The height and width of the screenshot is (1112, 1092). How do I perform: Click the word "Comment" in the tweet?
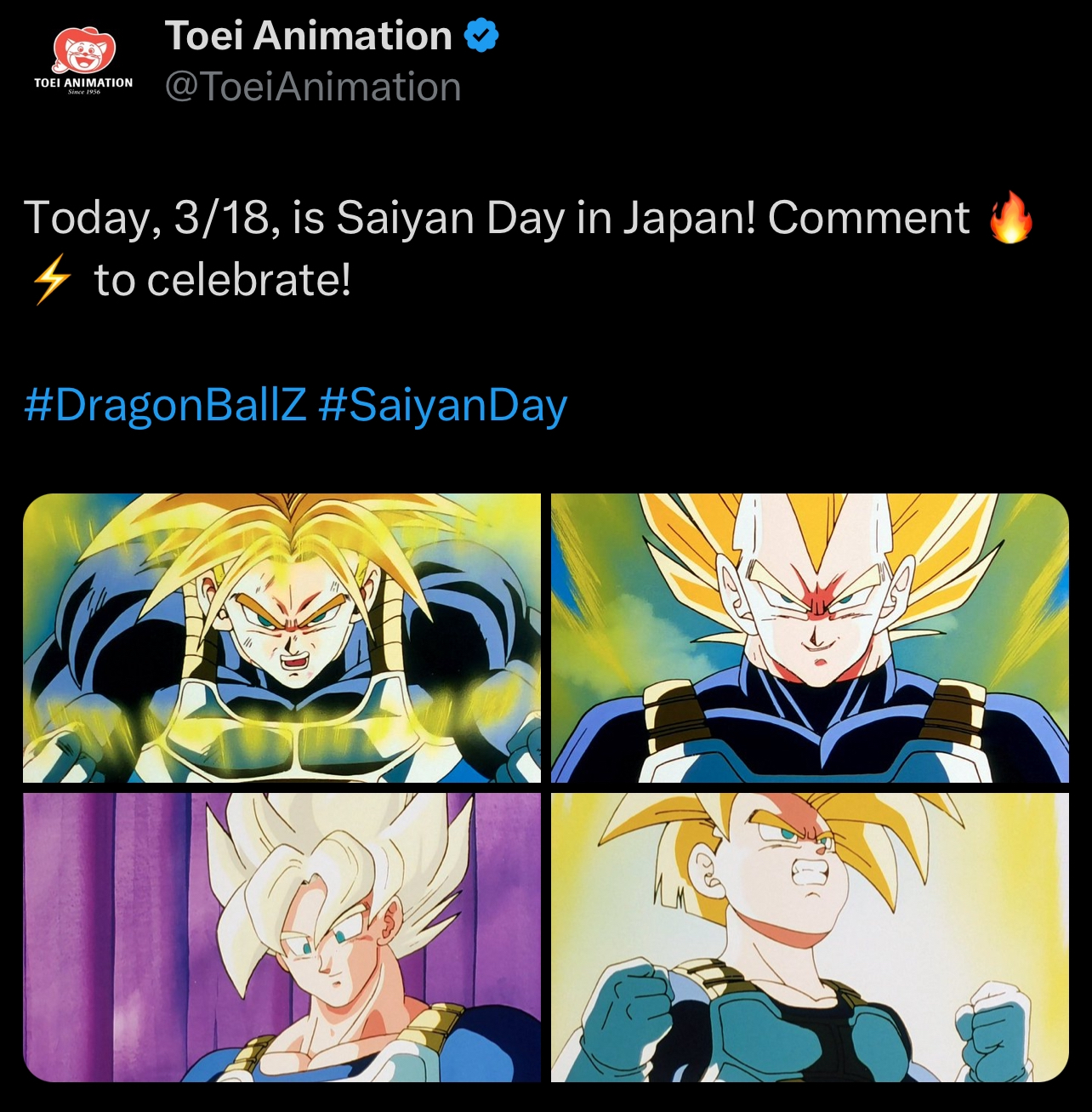click(x=868, y=218)
